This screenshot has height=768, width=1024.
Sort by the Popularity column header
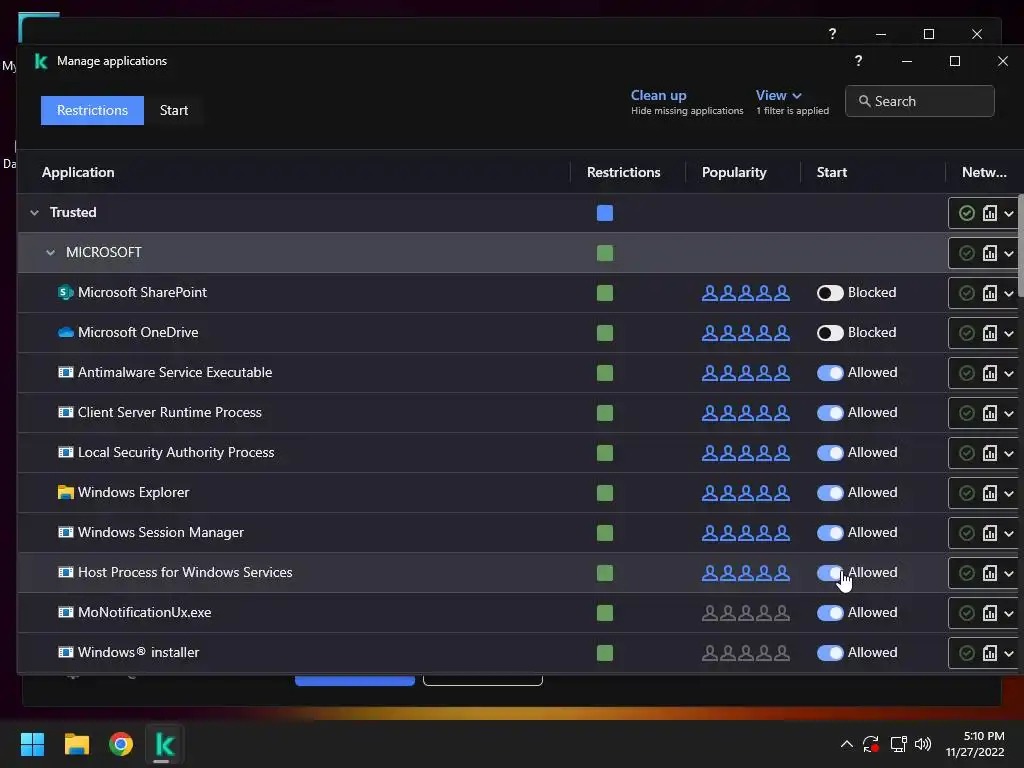(x=734, y=172)
